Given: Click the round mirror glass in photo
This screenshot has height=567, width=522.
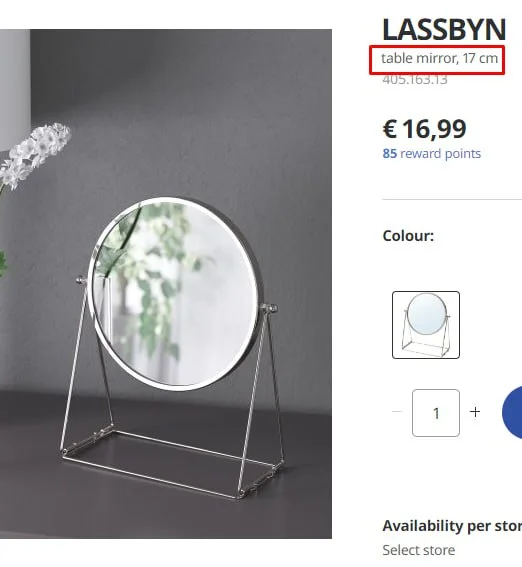Looking at the screenshot, I should tap(175, 294).
